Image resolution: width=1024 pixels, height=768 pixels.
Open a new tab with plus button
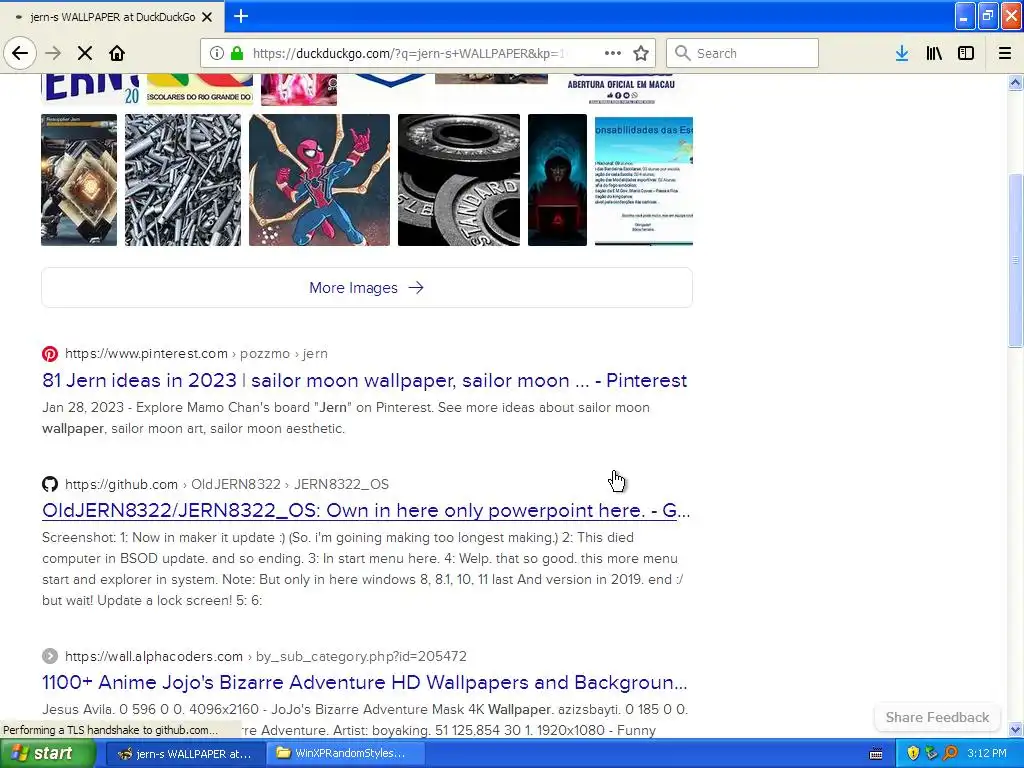coord(241,16)
